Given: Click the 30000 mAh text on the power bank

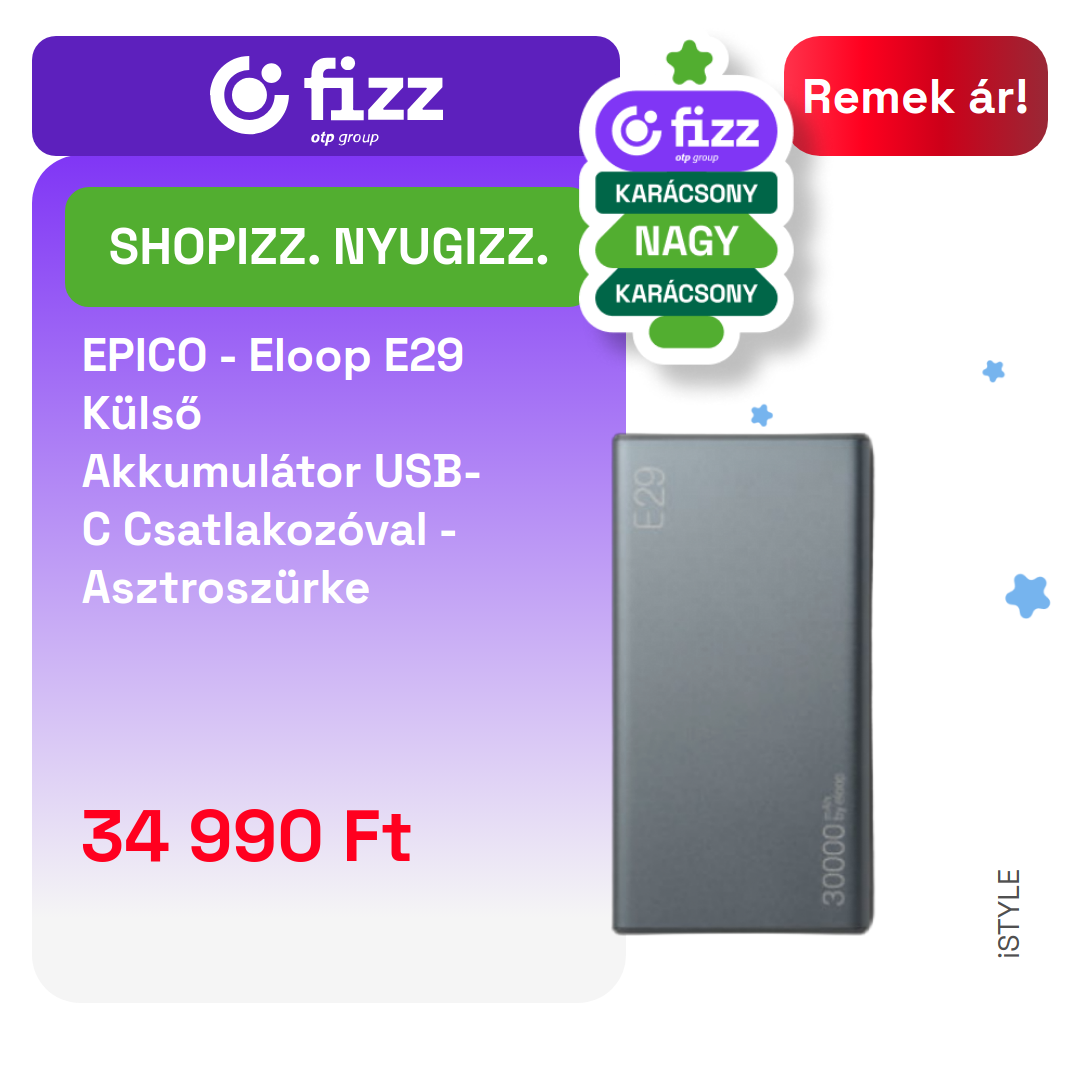Looking at the screenshot, I should point(833,840).
